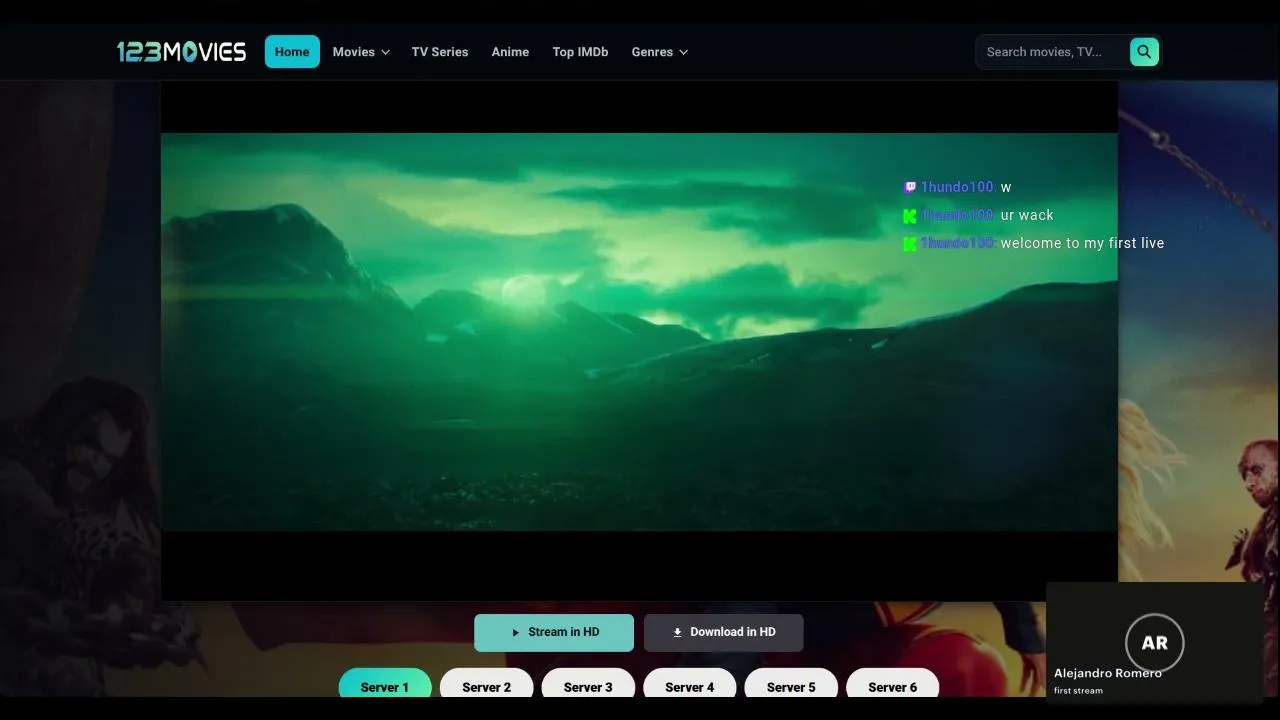Viewport: 1280px width, 720px height.
Task: Click the search magnifier button
Action: click(1144, 52)
